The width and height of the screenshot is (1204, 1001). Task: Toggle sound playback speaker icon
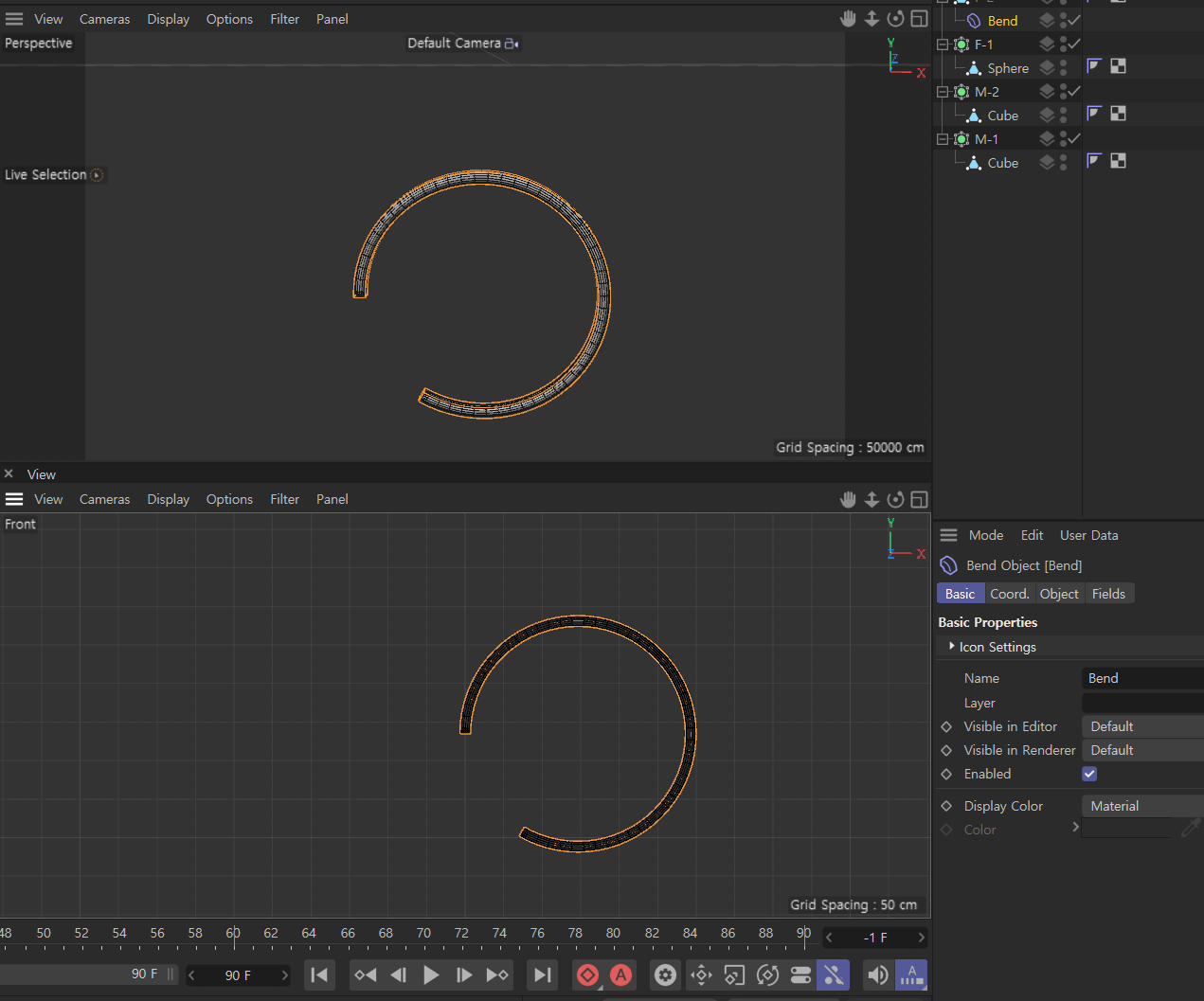(878, 974)
